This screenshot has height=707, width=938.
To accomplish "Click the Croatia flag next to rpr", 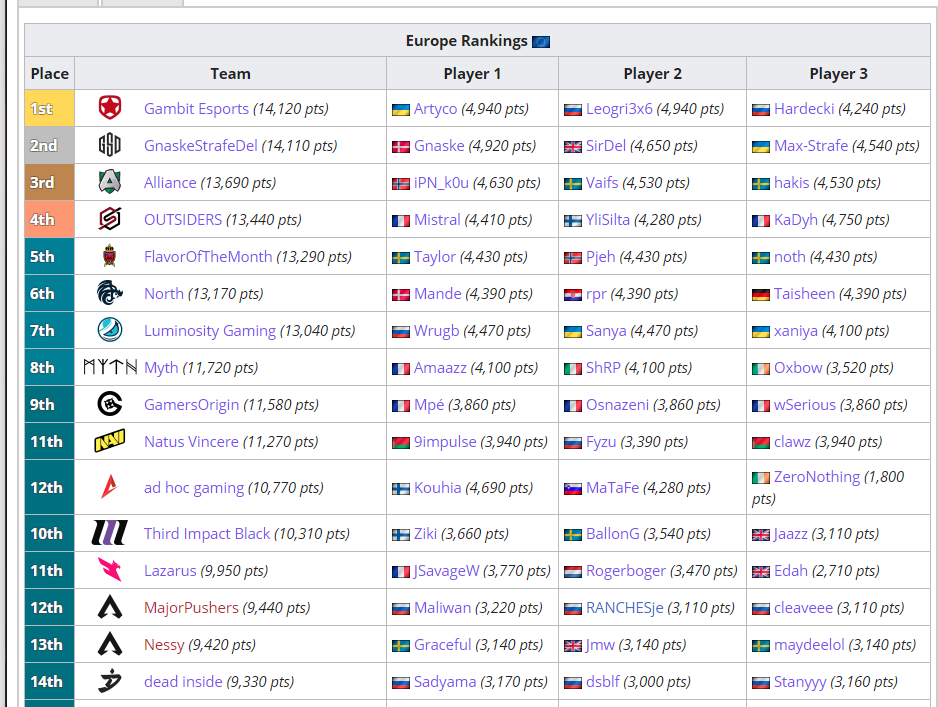I will [x=573, y=295].
